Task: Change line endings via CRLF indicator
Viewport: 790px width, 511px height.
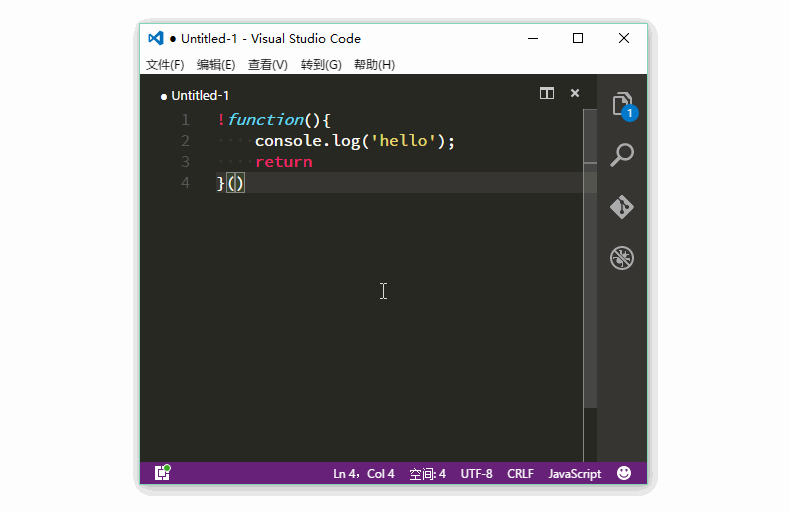Action: coord(520,474)
